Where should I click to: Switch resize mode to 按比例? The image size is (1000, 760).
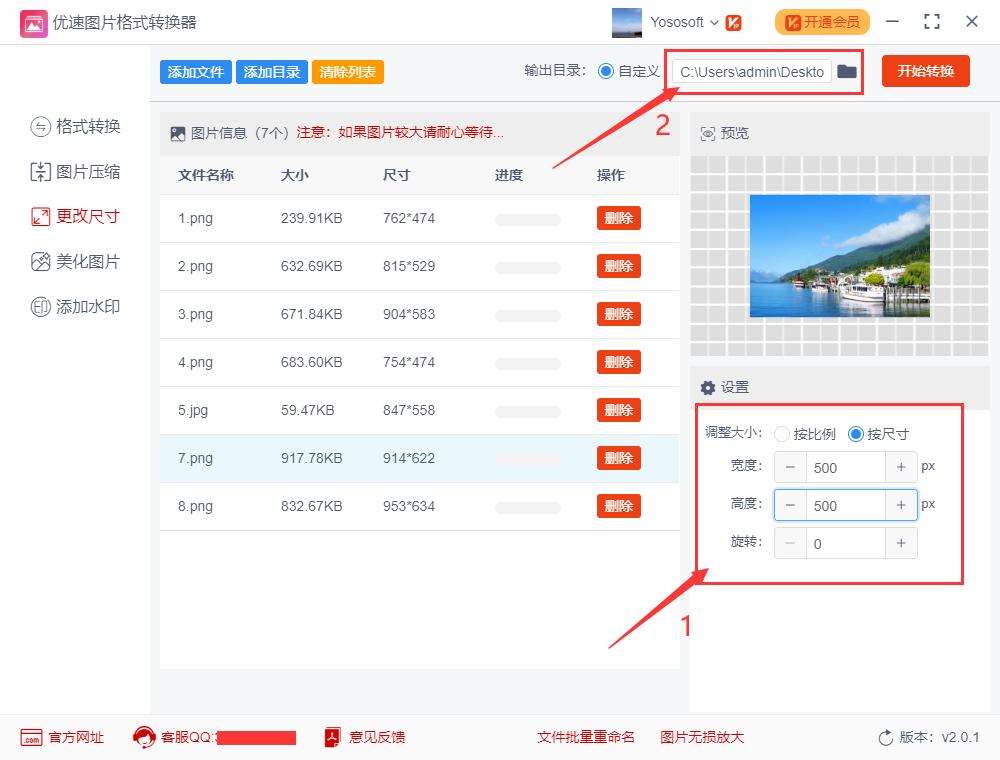tap(783, 434)
